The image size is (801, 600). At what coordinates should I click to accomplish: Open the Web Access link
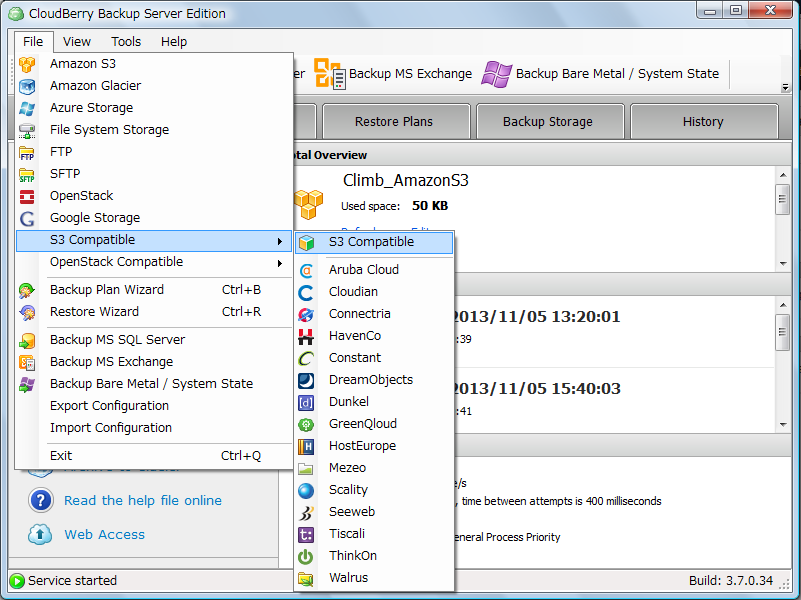click(104, 535)
